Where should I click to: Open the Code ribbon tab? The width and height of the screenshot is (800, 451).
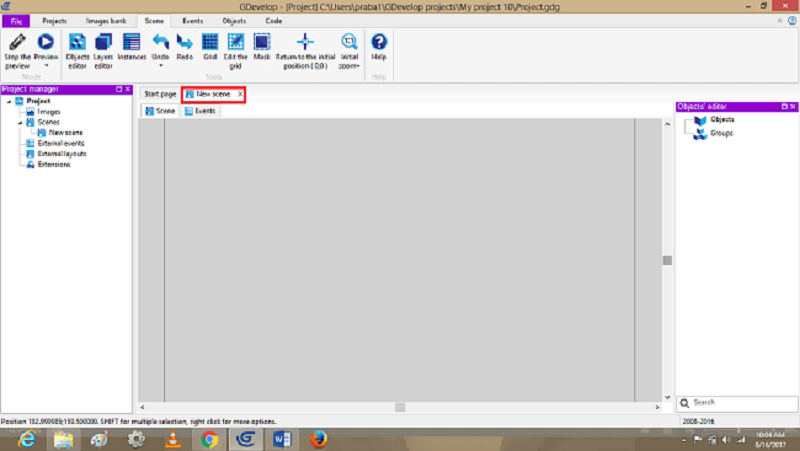click(273, 21)
